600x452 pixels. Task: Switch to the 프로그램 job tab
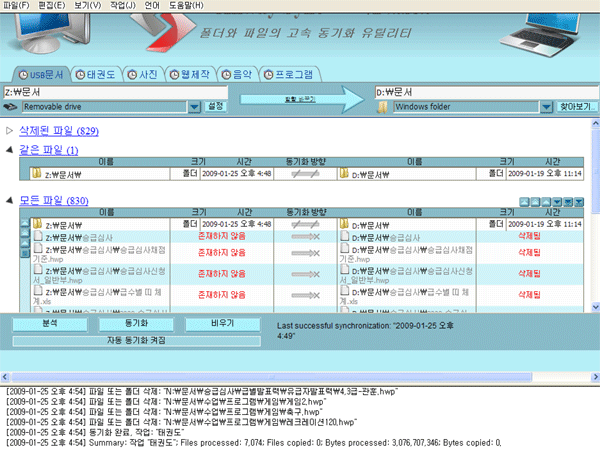pos(289,74)
